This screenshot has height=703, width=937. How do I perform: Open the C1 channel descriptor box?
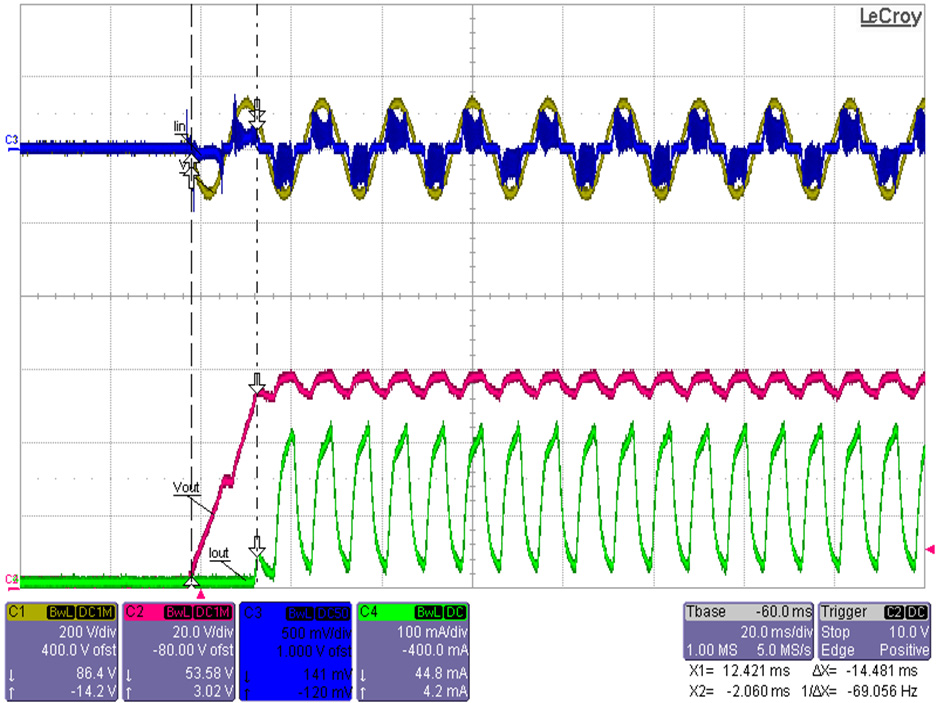point(61,650)
